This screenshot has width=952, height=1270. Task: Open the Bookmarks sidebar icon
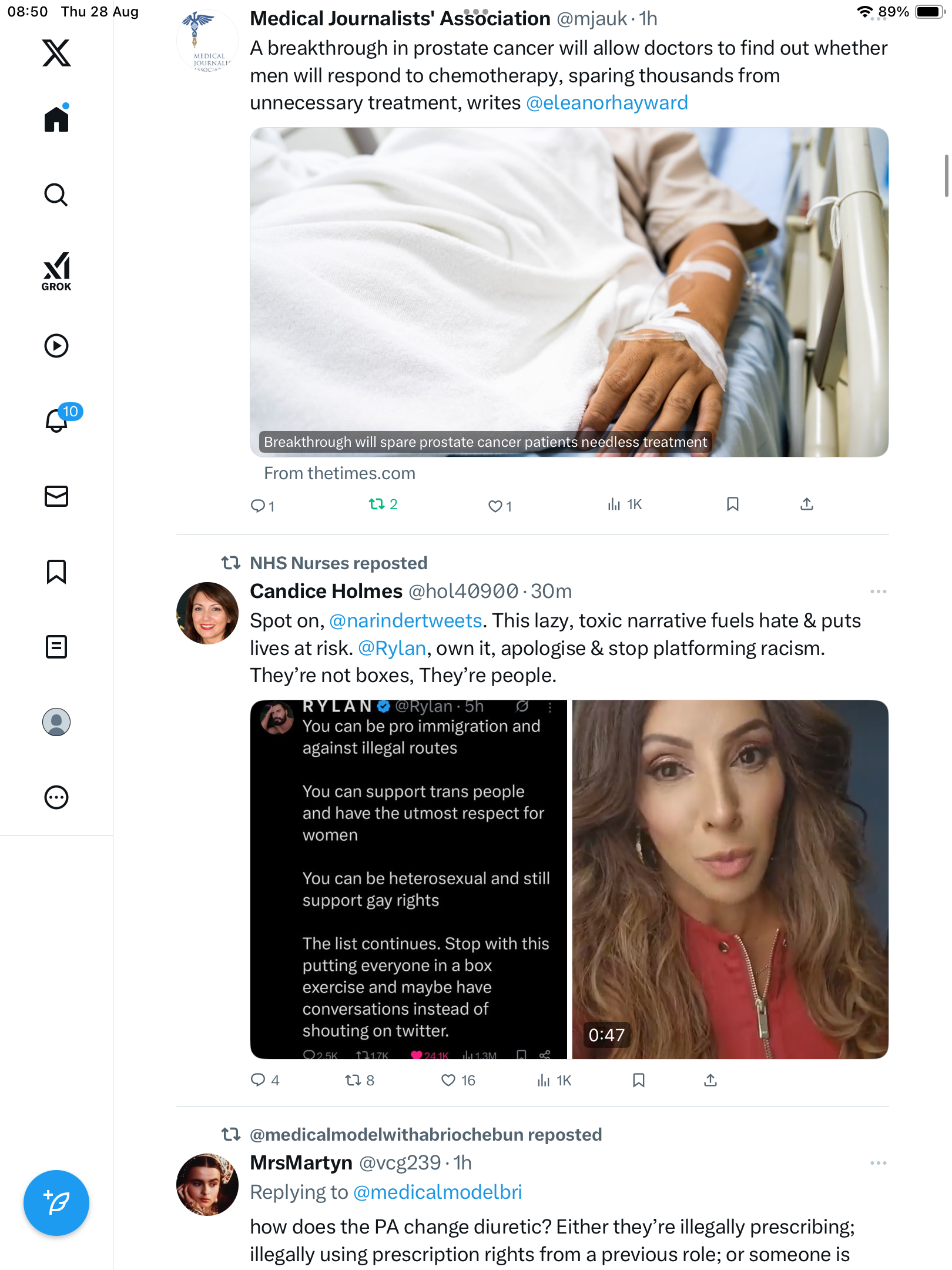(56, 571)
